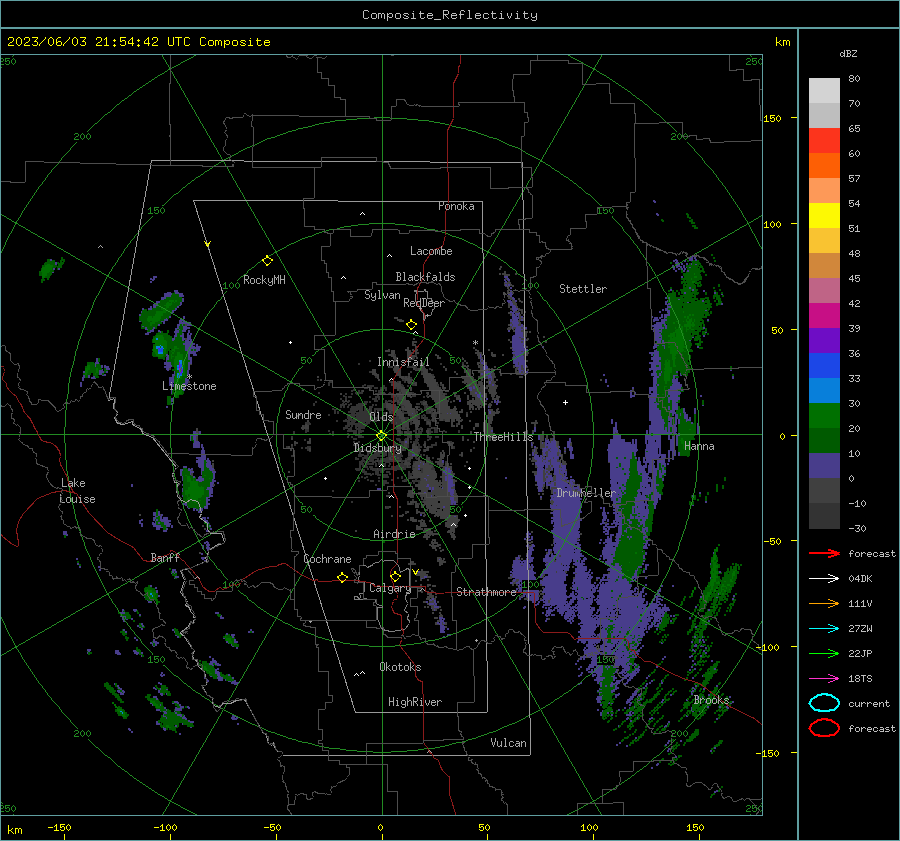
Task: Click the Airdrie city label
Action: (x=394, y=534)
